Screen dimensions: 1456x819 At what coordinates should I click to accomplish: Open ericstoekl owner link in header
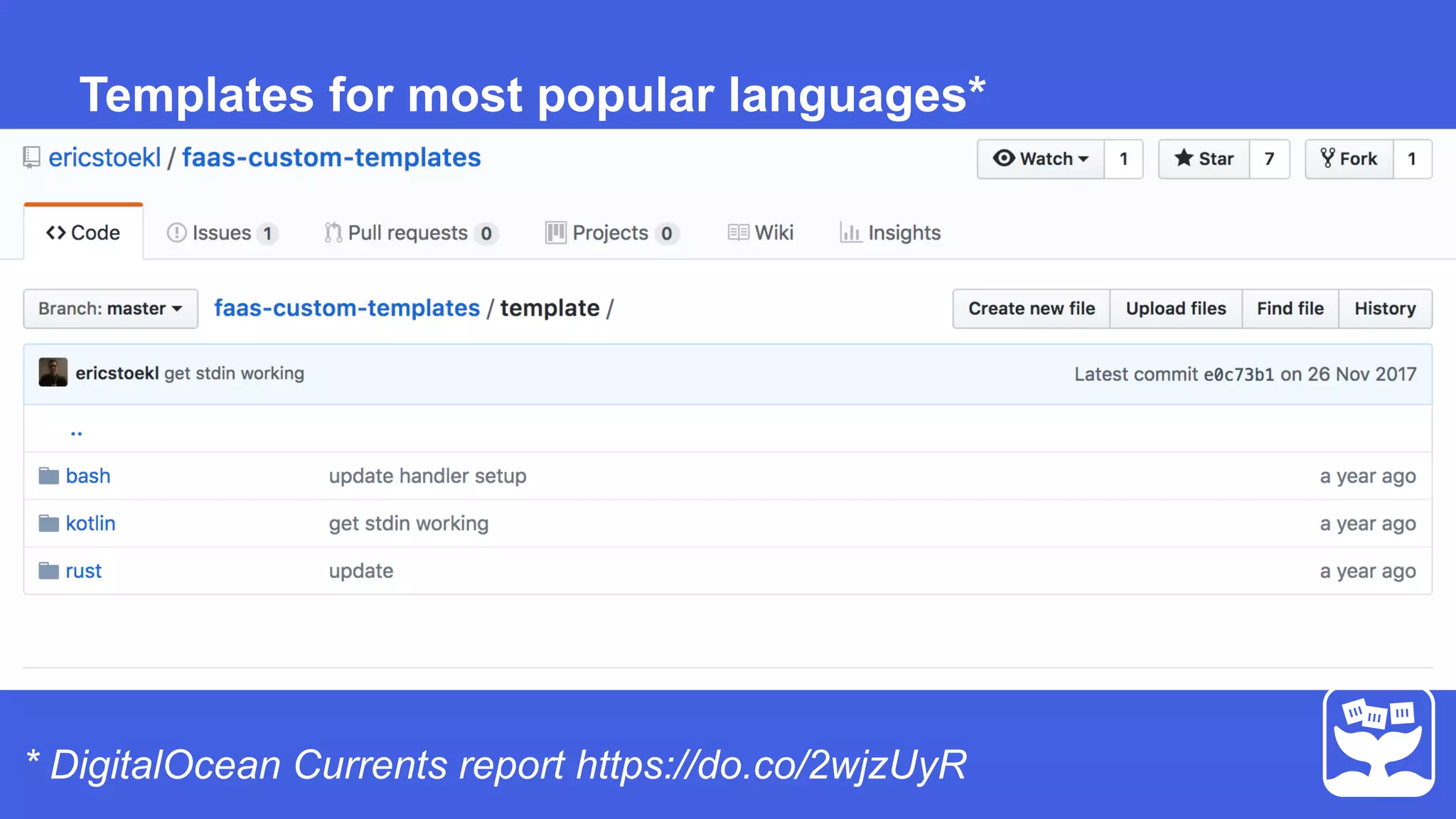point(105,157)
